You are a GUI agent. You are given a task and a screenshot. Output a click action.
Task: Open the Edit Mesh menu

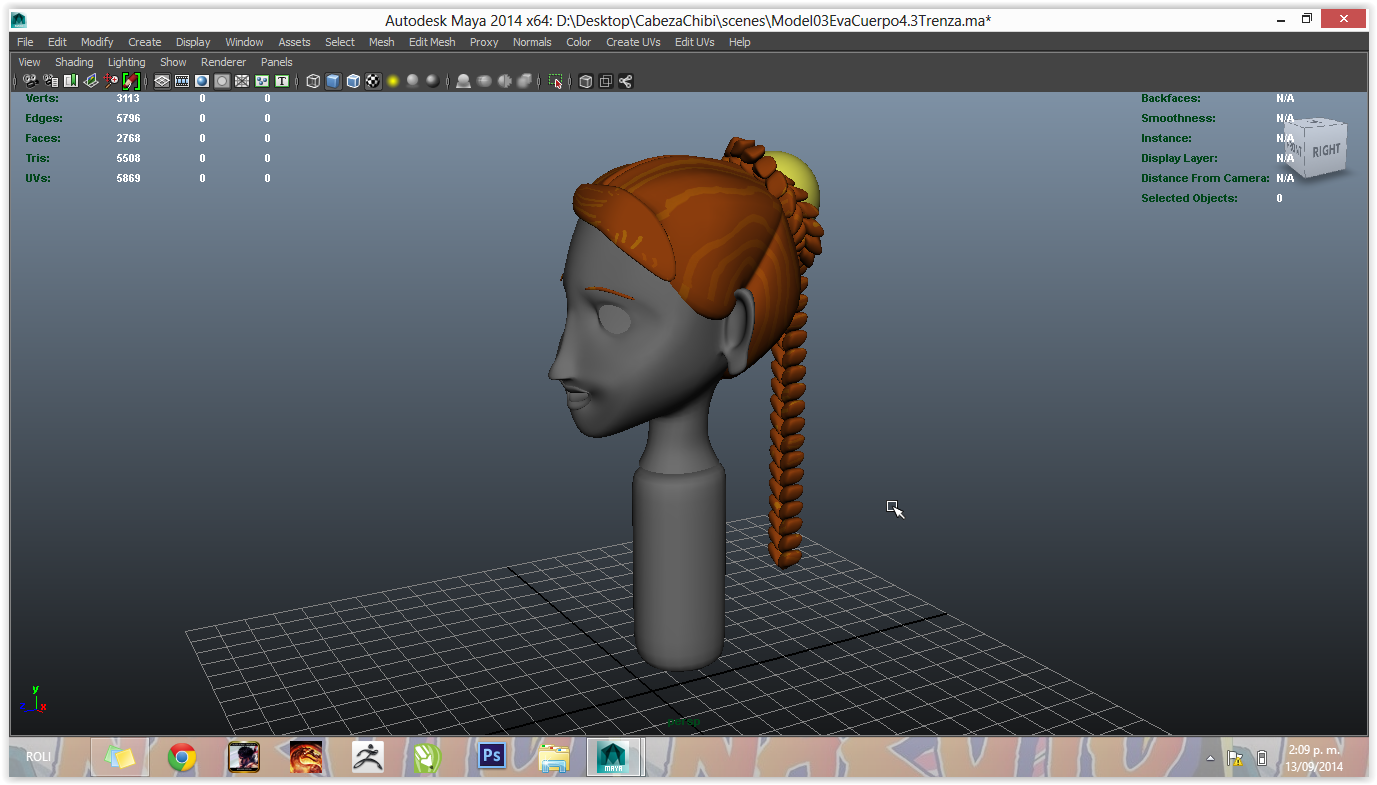point(432,42)
